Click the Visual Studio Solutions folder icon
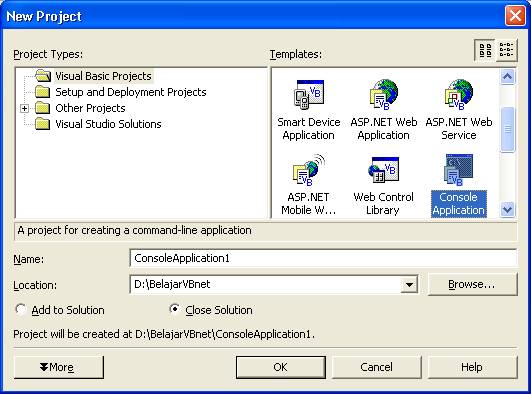 click(43, 124)
